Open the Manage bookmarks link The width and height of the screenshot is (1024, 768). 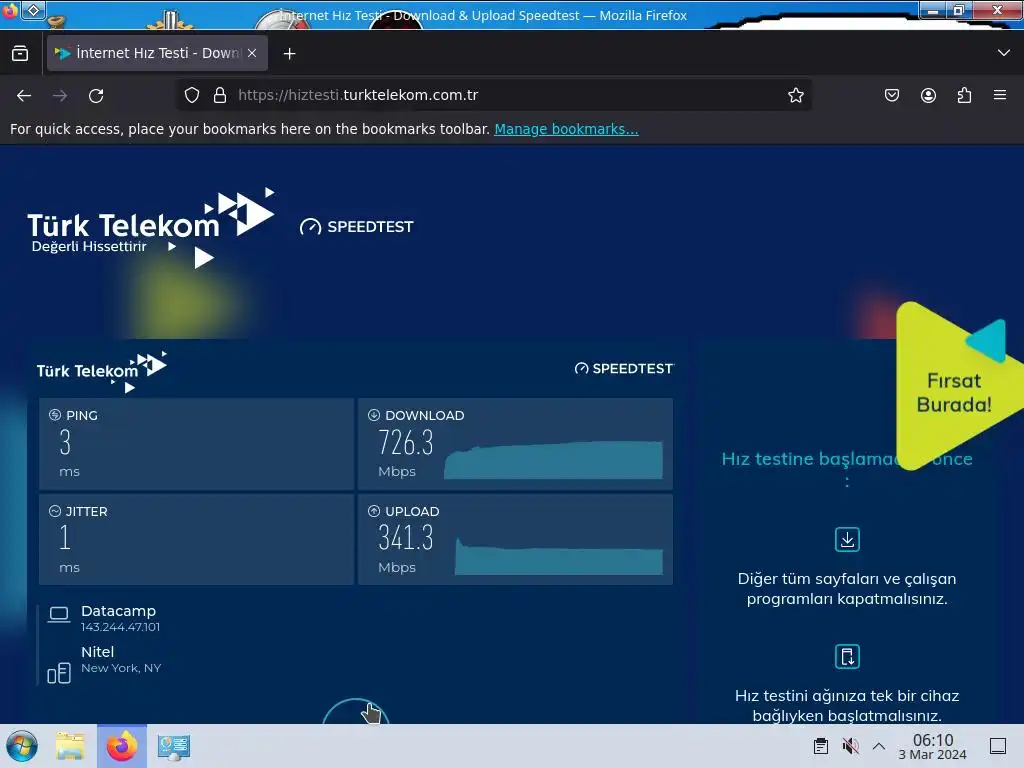pyautogui.click(x=566, y=129)
